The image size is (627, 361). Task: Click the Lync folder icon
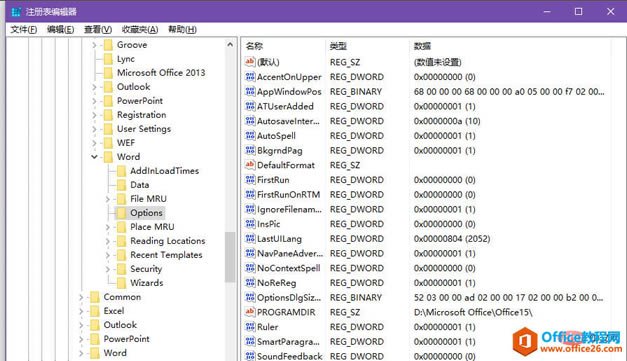[108, 59]
